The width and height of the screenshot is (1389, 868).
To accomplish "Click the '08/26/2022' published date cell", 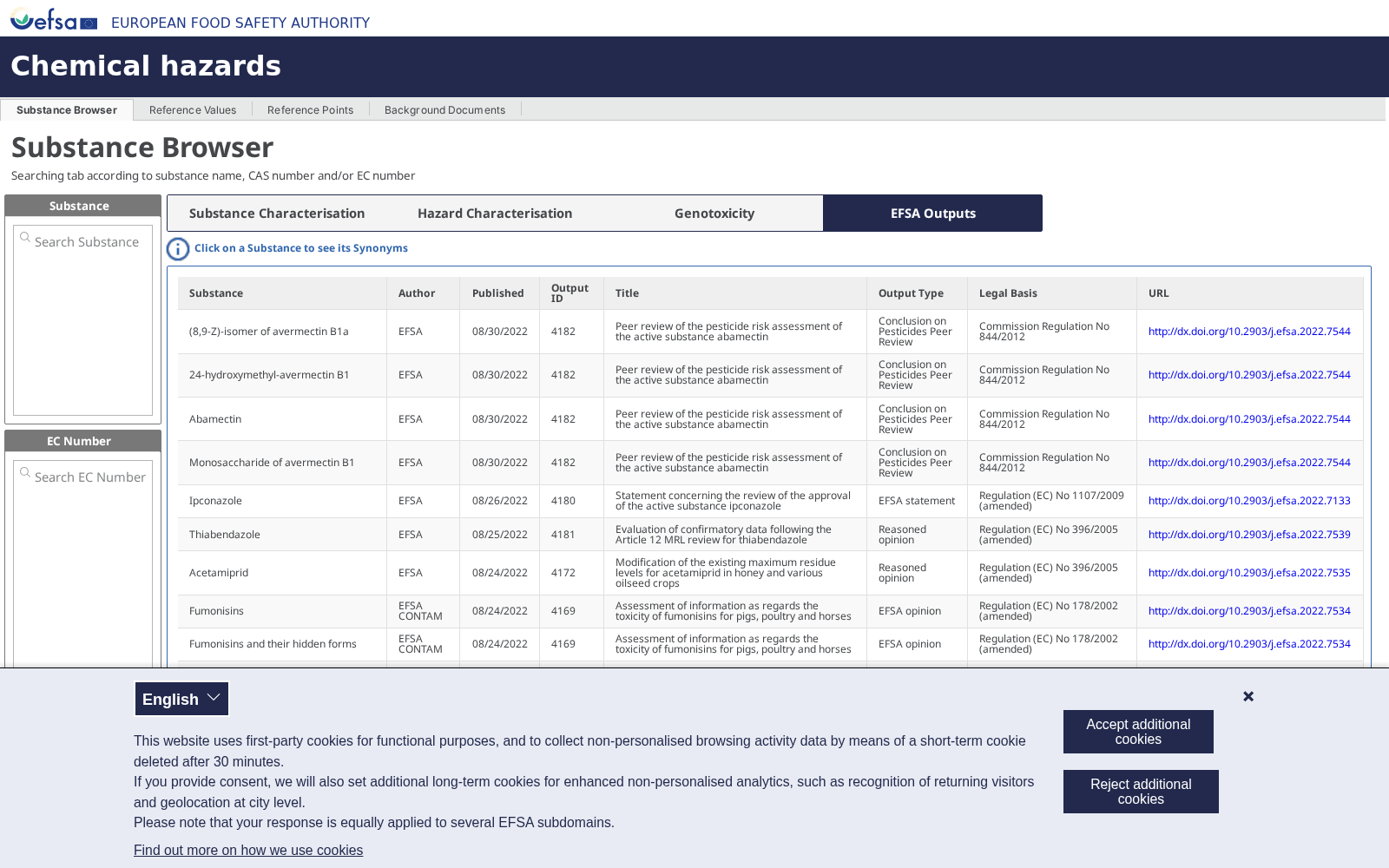I will click(500, 501).
